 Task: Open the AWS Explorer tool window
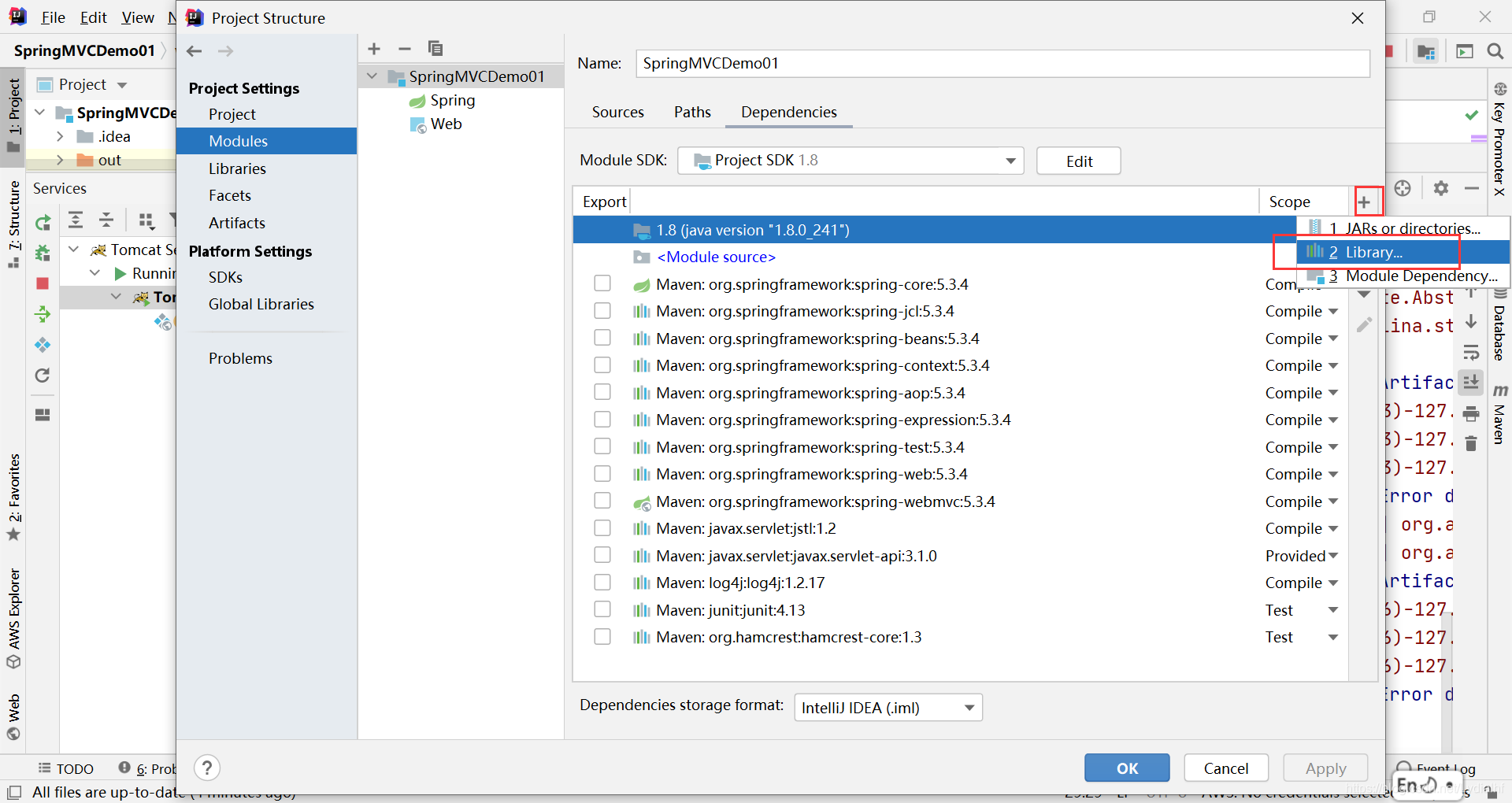14,619
